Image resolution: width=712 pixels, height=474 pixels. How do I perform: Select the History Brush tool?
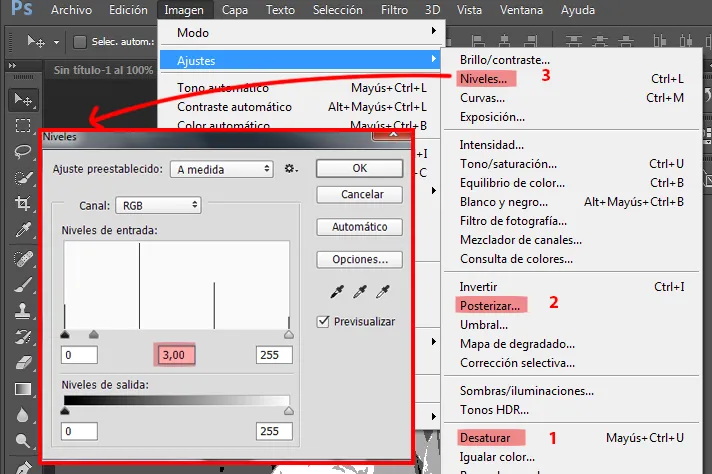[x=23, y=337]
